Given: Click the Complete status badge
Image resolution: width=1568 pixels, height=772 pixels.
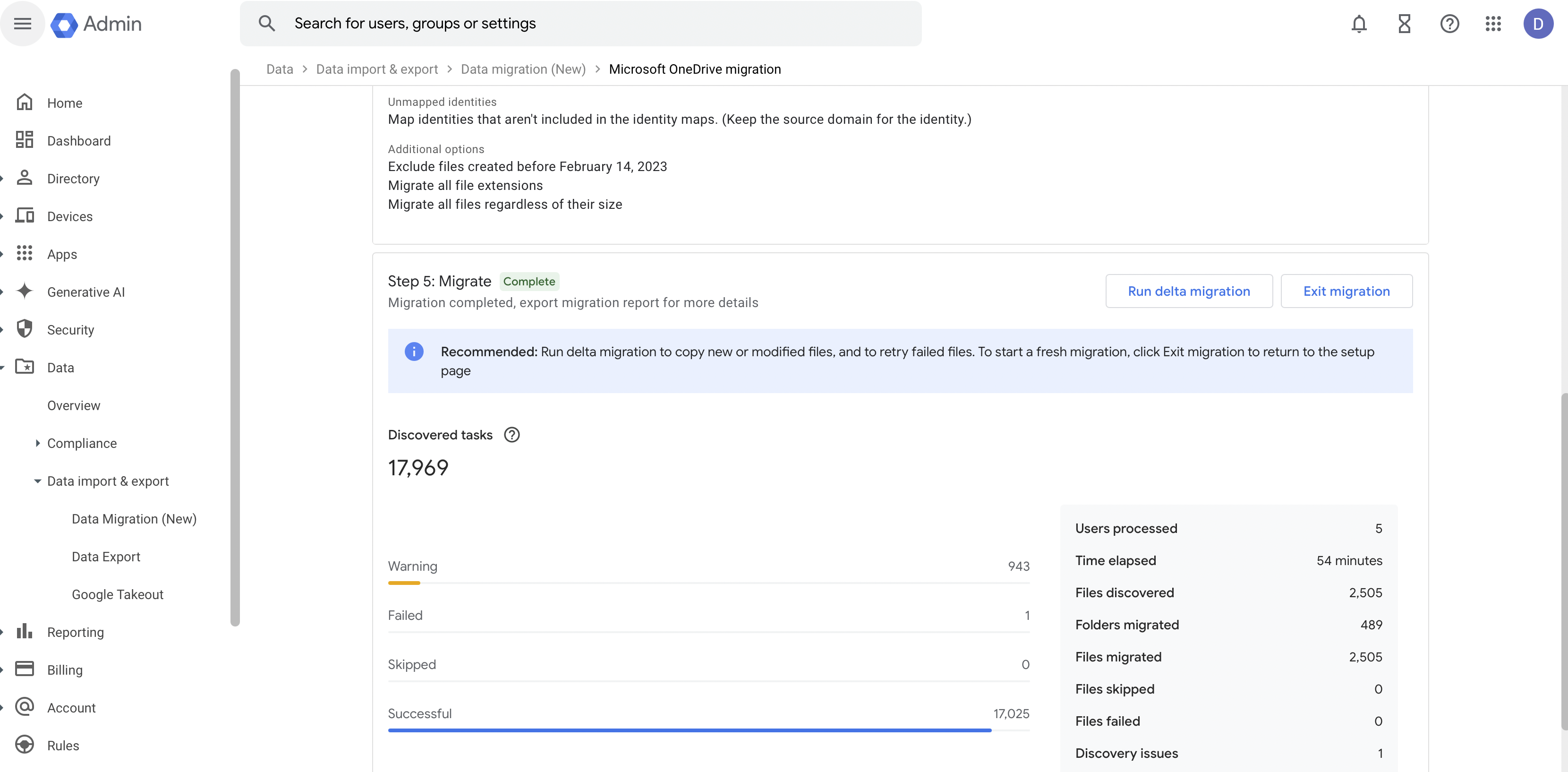Looking at the screenshot, I should coord(529,281).
